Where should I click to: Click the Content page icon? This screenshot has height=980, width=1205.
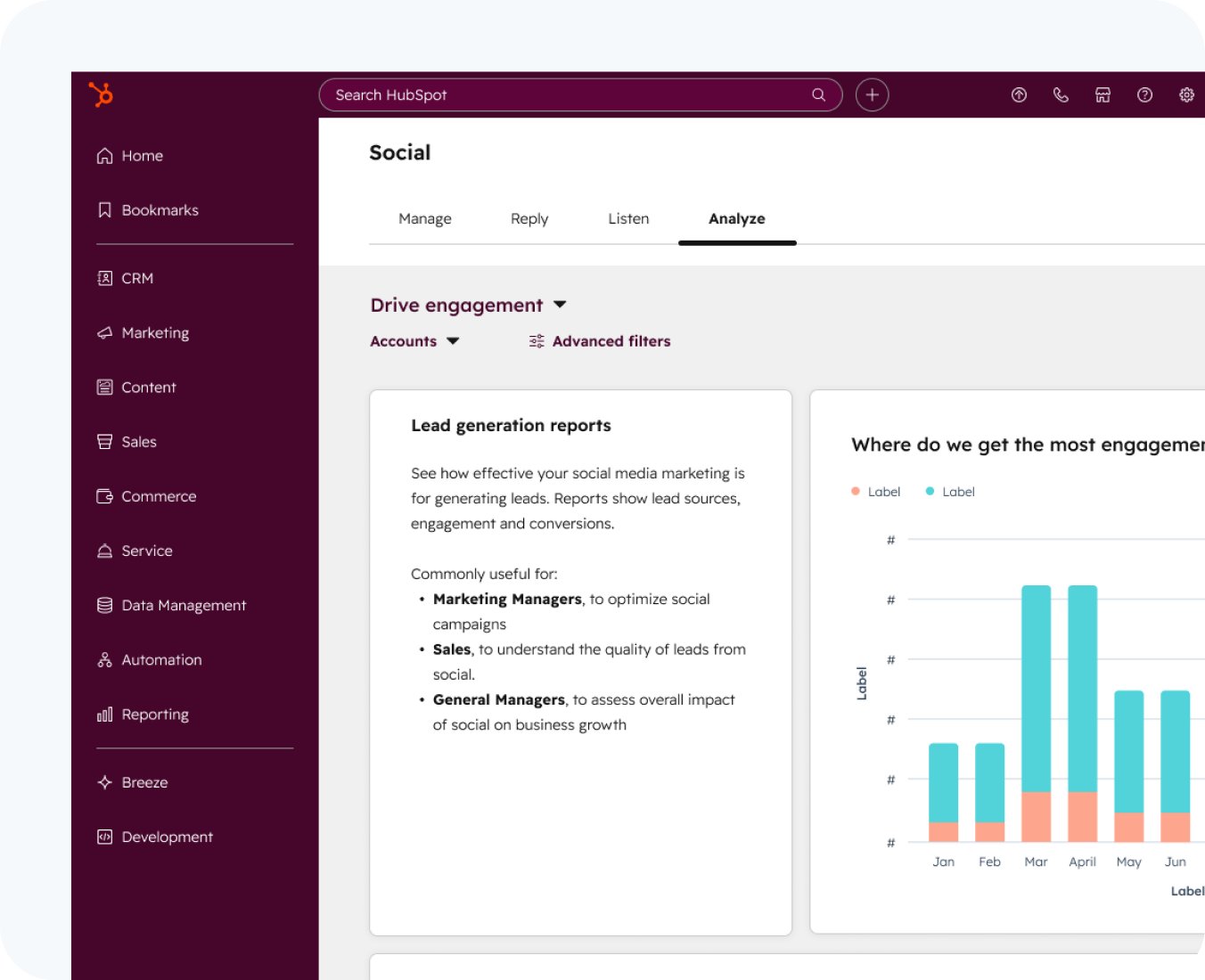tap(105, 387)
